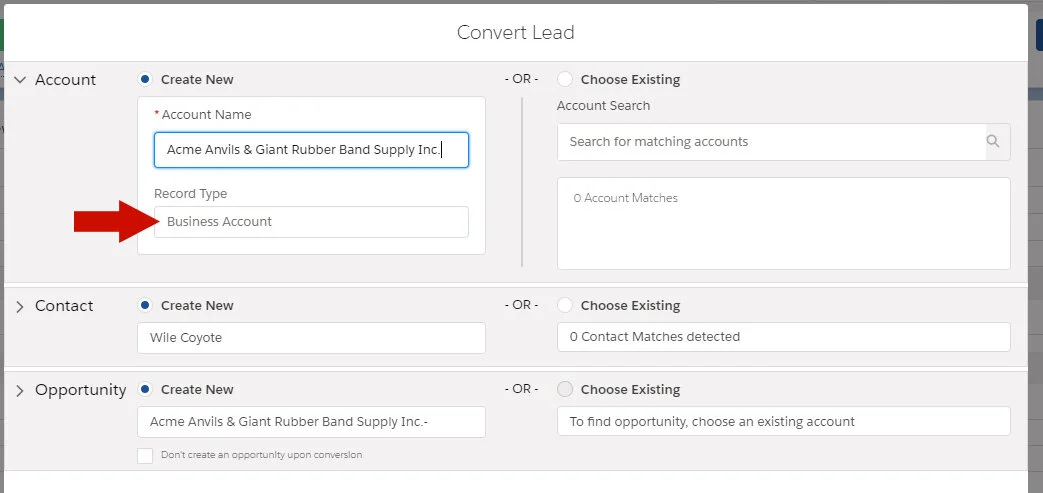
Task: Expand the Opportunity section chevron
Action: coord(20,391)
